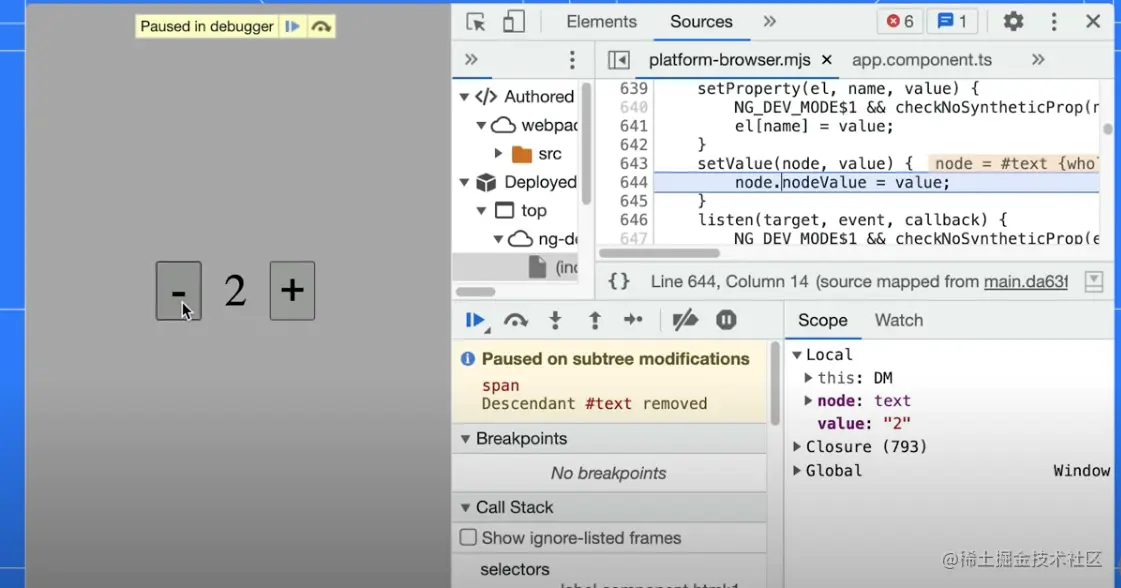The width and height of the screenshot is (1121, 588).
Task: Click the coverage icon in the status bar
Action: [1094, 282]
